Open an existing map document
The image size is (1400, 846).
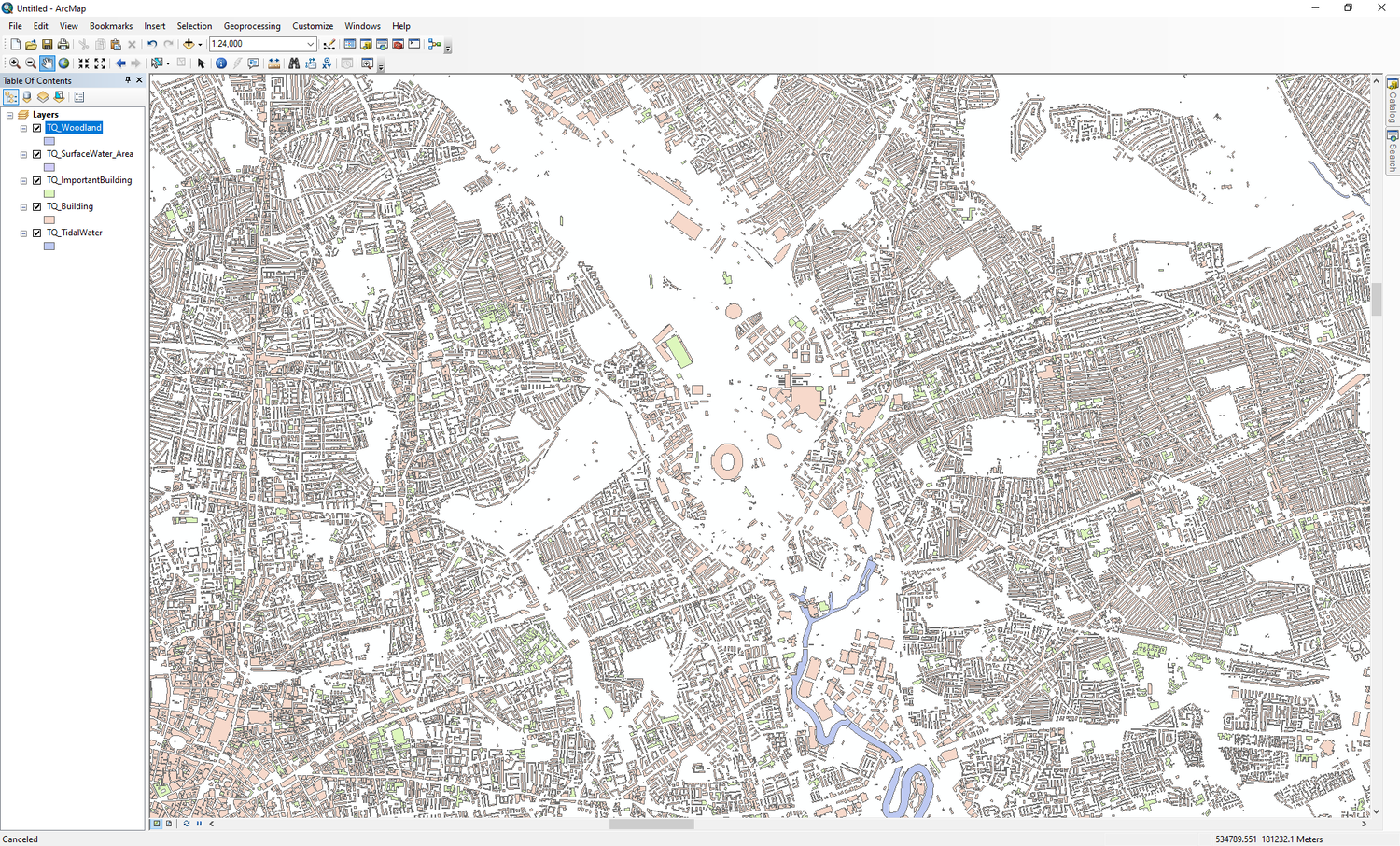pos(31,44)
